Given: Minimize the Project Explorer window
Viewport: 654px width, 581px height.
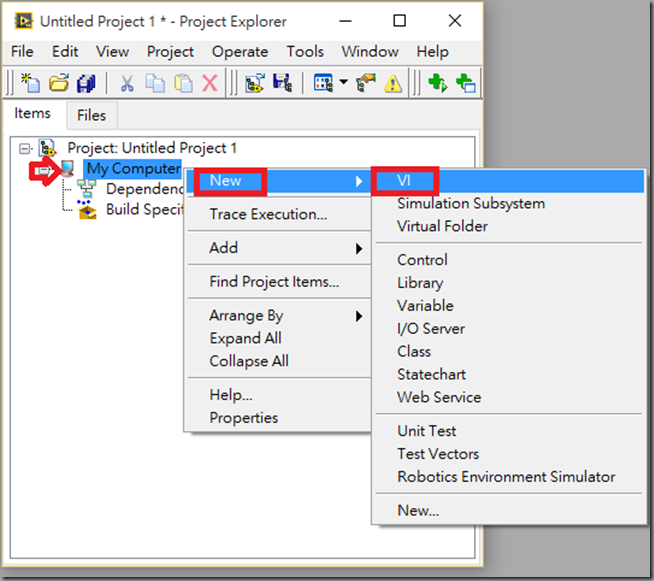Looking at the screenshot, I should [345, 20].
